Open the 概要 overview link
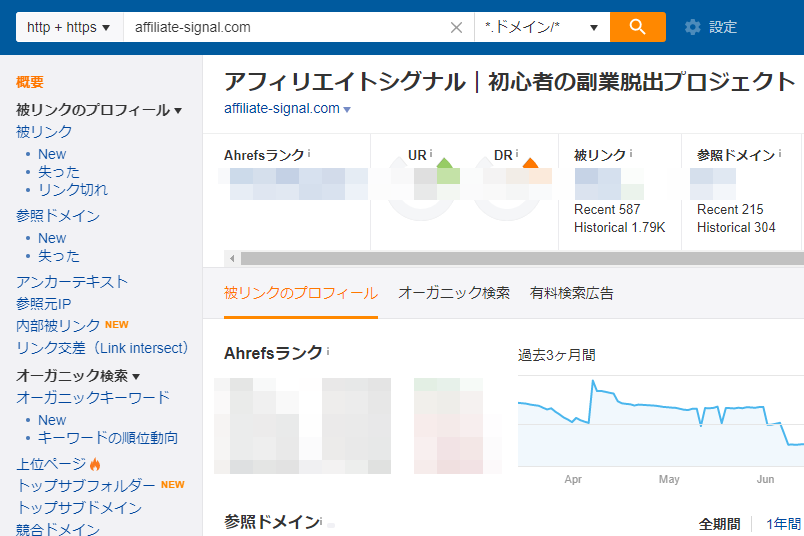Image resolution: width=804 pixels, height=536 pixels. (x=30, y=82)
